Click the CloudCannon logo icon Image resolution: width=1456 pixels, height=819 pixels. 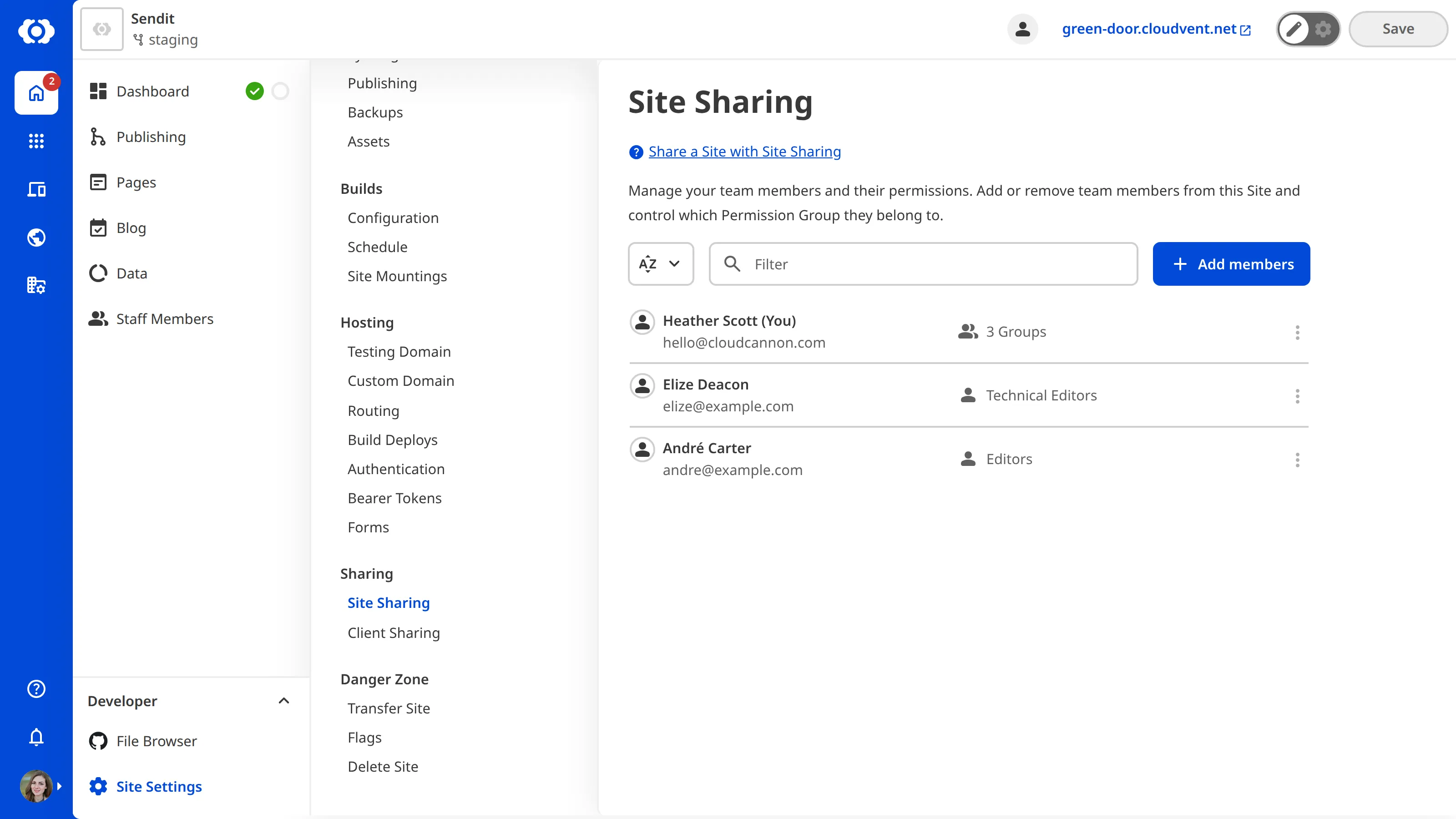(x=36, y=30)
